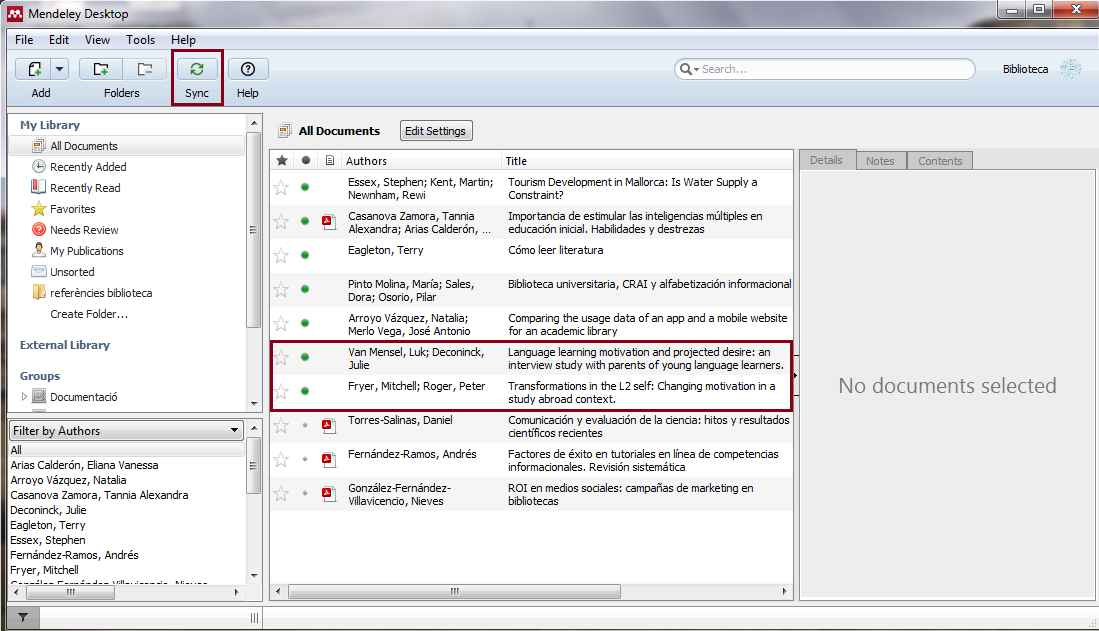Sort by the read/unread dot column header
Viewport: 1099px width, 631px height.
(x=306, y=161)
